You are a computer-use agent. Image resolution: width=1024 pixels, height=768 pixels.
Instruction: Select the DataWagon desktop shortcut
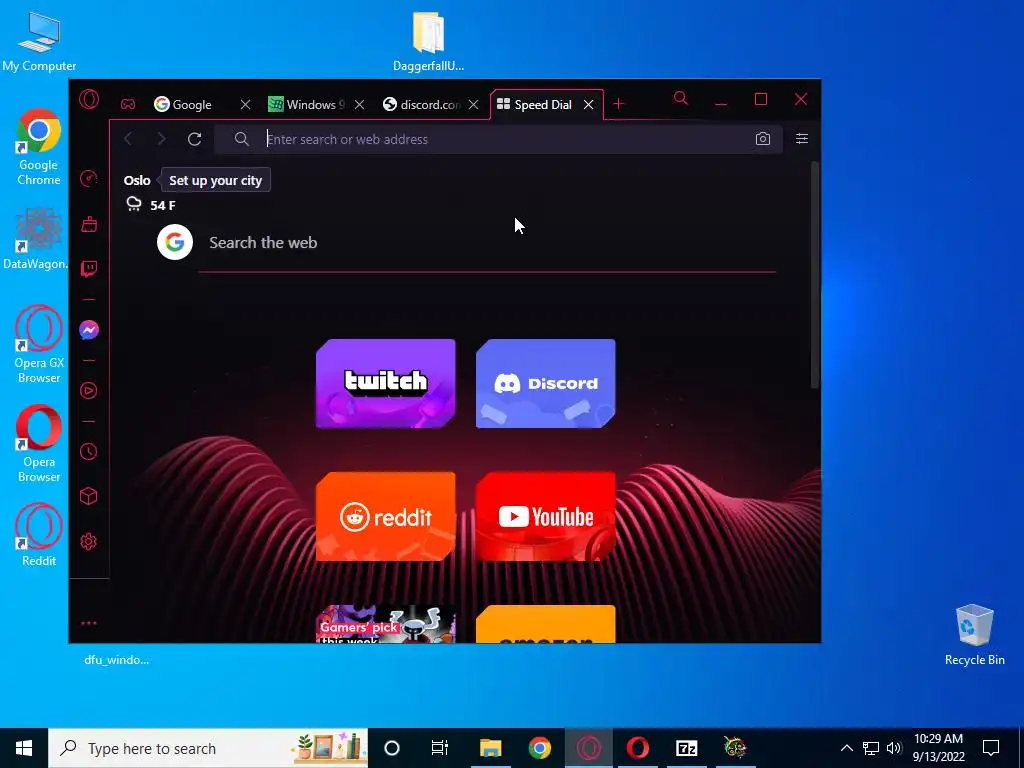(36, 238)
